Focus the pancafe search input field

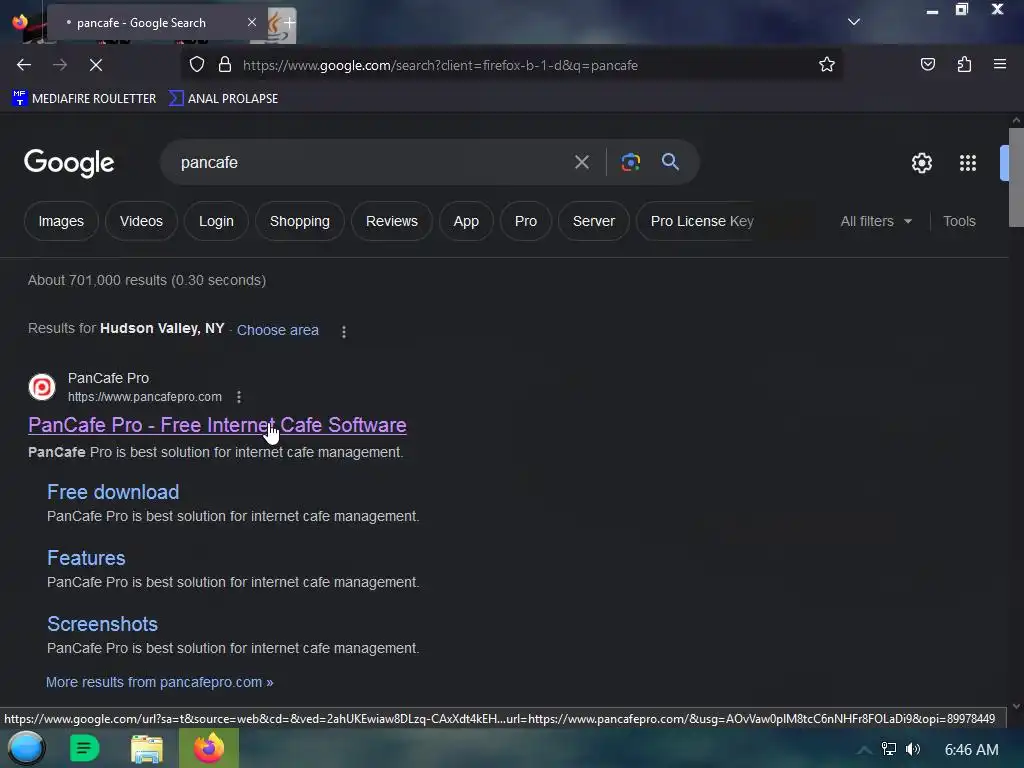[372, 162]
